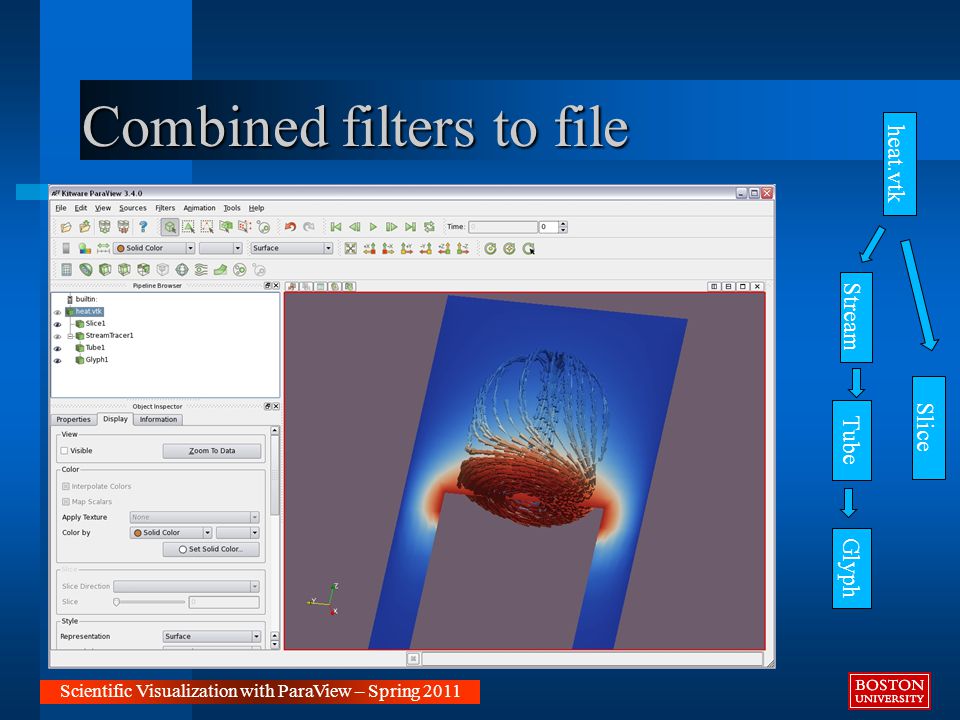Toggle color legend visibility icon
The width and height of the screenshot is (960, 720).
(66, 249)
